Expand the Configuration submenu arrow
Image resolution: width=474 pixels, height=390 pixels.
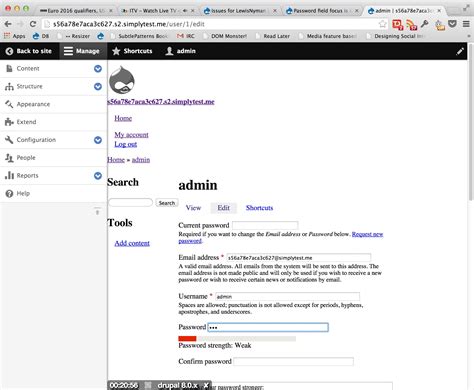(98, 140)
